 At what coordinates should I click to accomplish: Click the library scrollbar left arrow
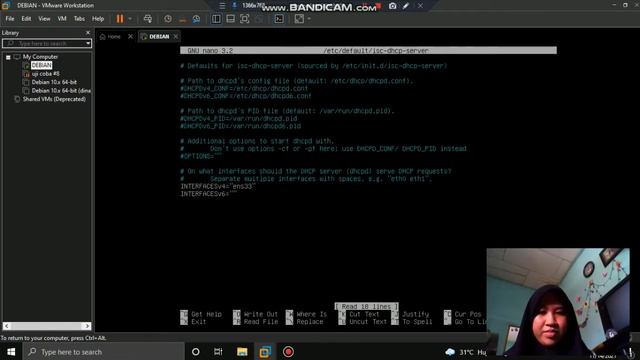click(x=7, y=326)
